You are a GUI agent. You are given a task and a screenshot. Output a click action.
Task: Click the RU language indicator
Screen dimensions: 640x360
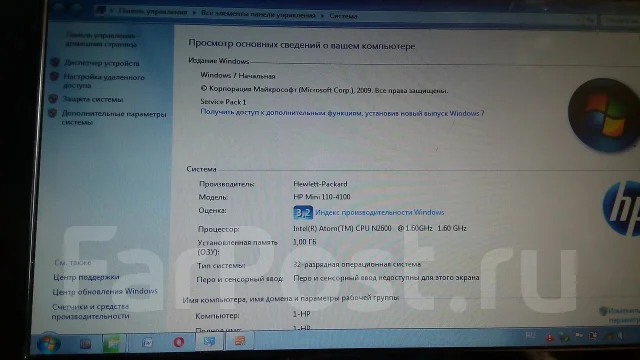coord(530,336)
